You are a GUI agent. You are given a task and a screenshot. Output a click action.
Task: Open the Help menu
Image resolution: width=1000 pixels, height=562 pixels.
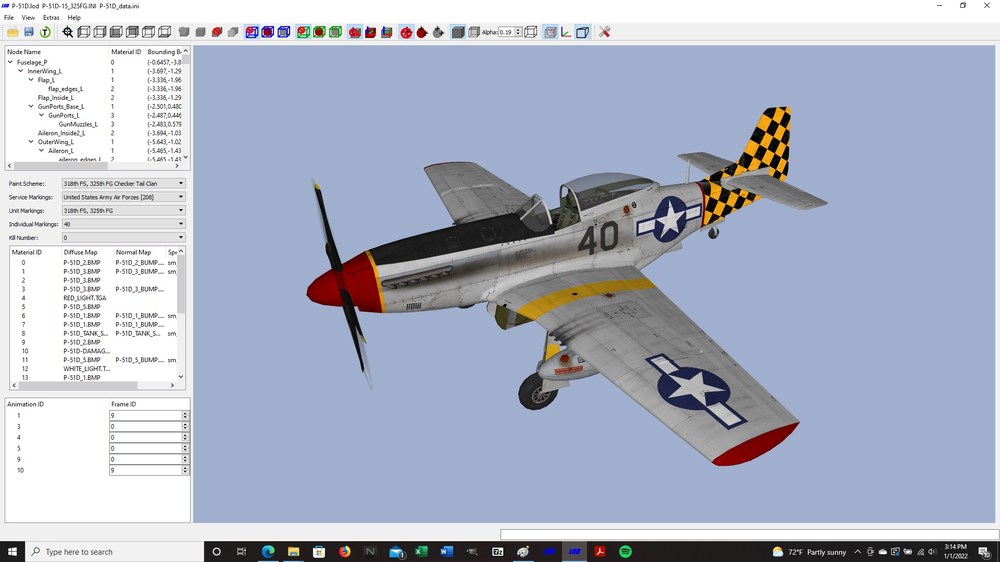click(x=74, y=18)
